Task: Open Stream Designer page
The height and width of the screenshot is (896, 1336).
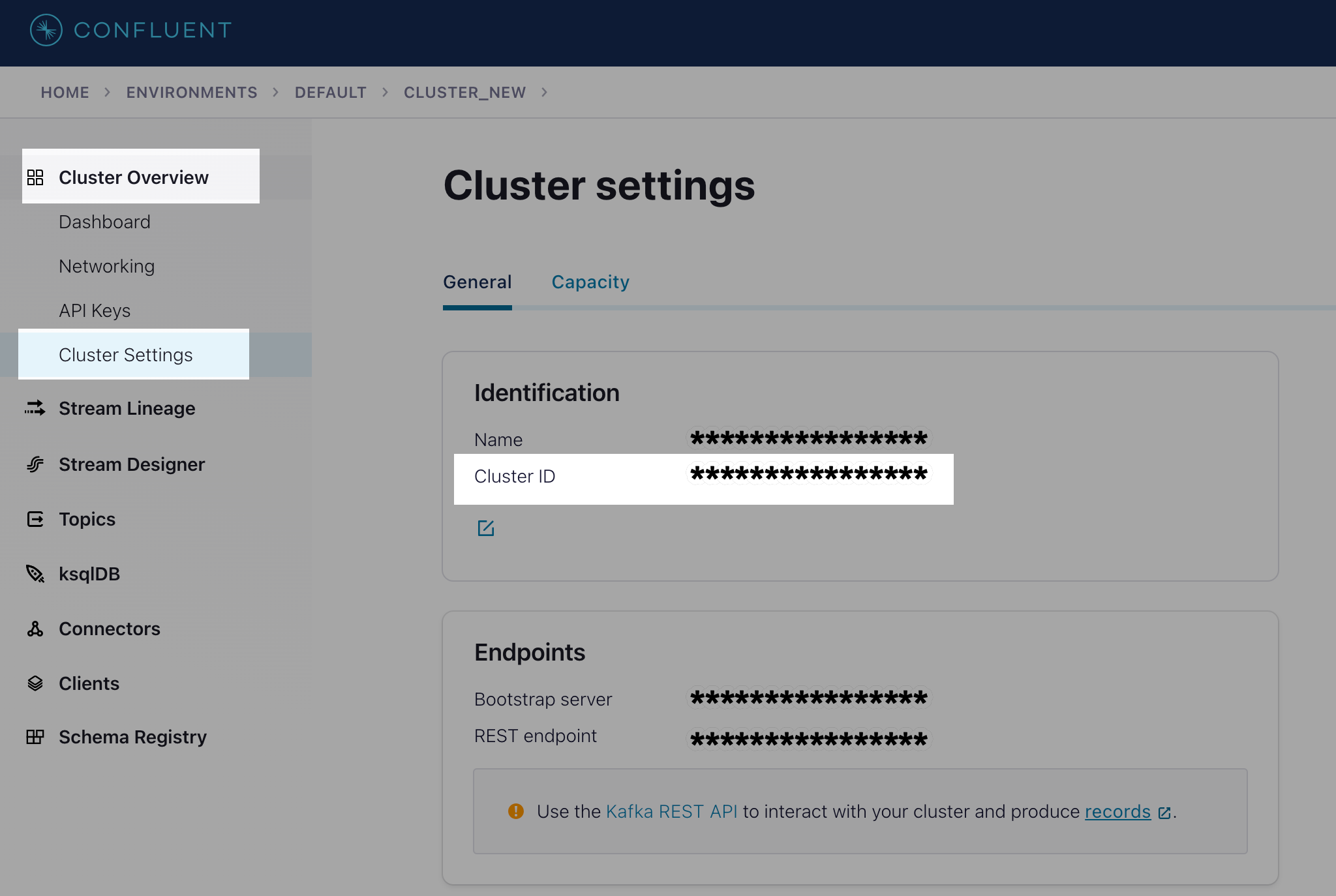Action: pyautogui.click(x=132, y=464)
